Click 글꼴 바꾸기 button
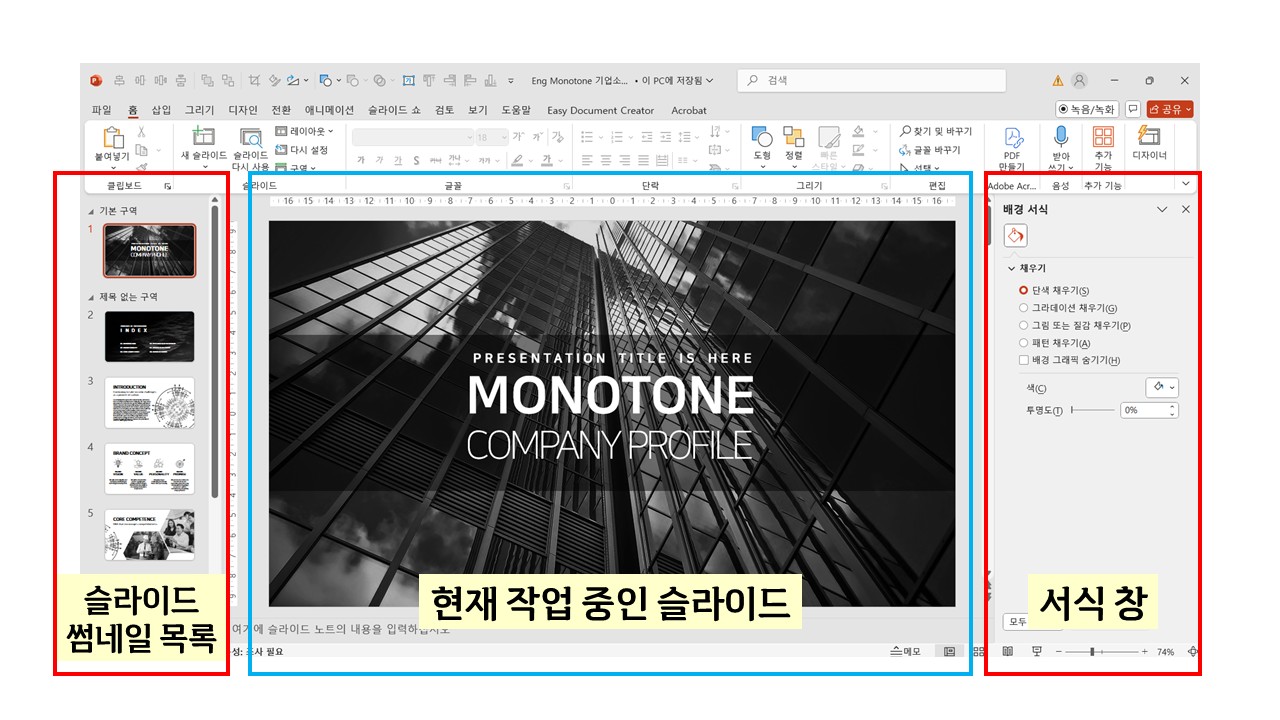This screenshot has height=720, width=1280. tap(929, 150)
